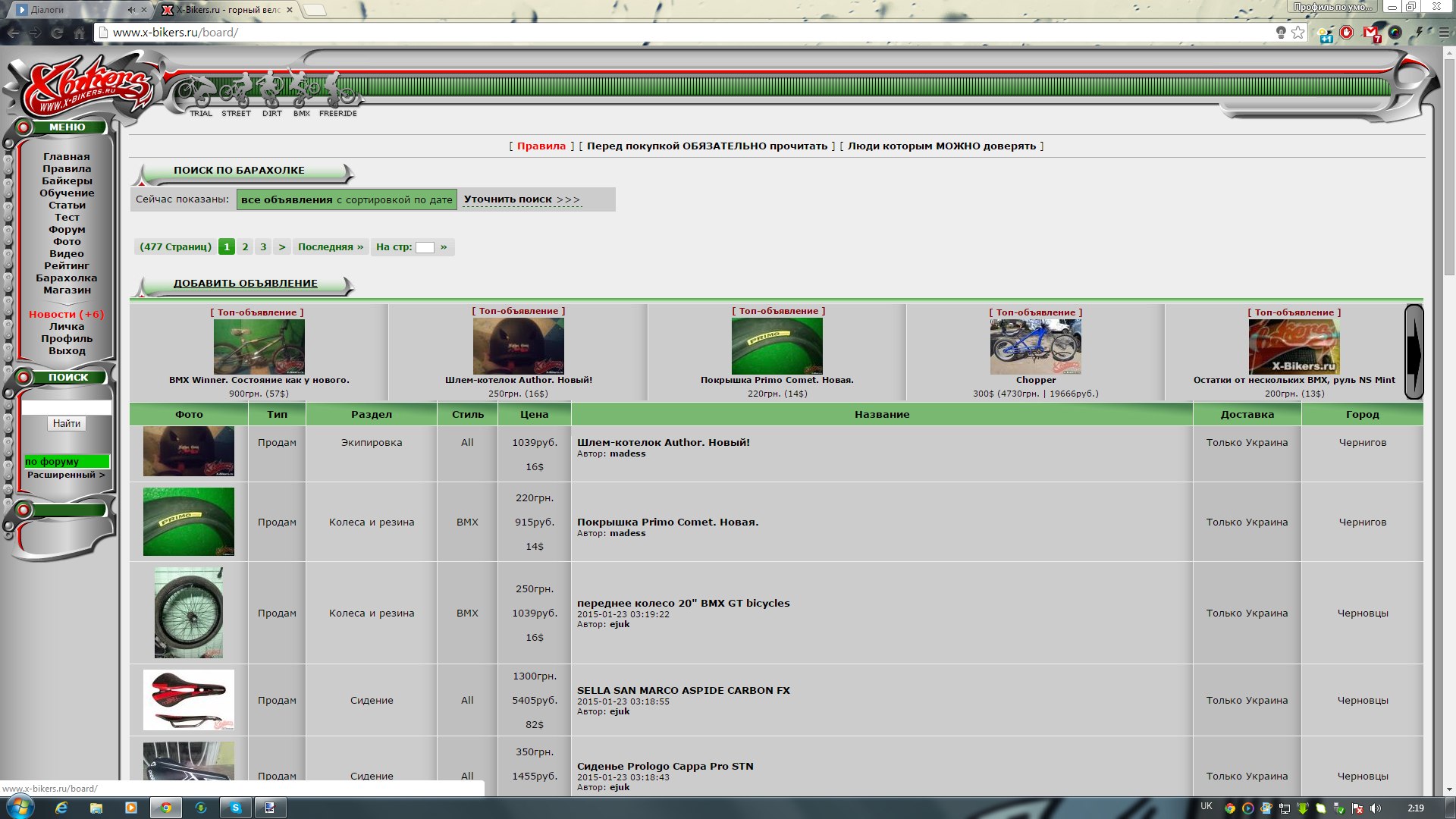Click the browser forward arrow
The width and height of the screenshot is (1456, 819).
pyautogui.click(x=35, y=33)
